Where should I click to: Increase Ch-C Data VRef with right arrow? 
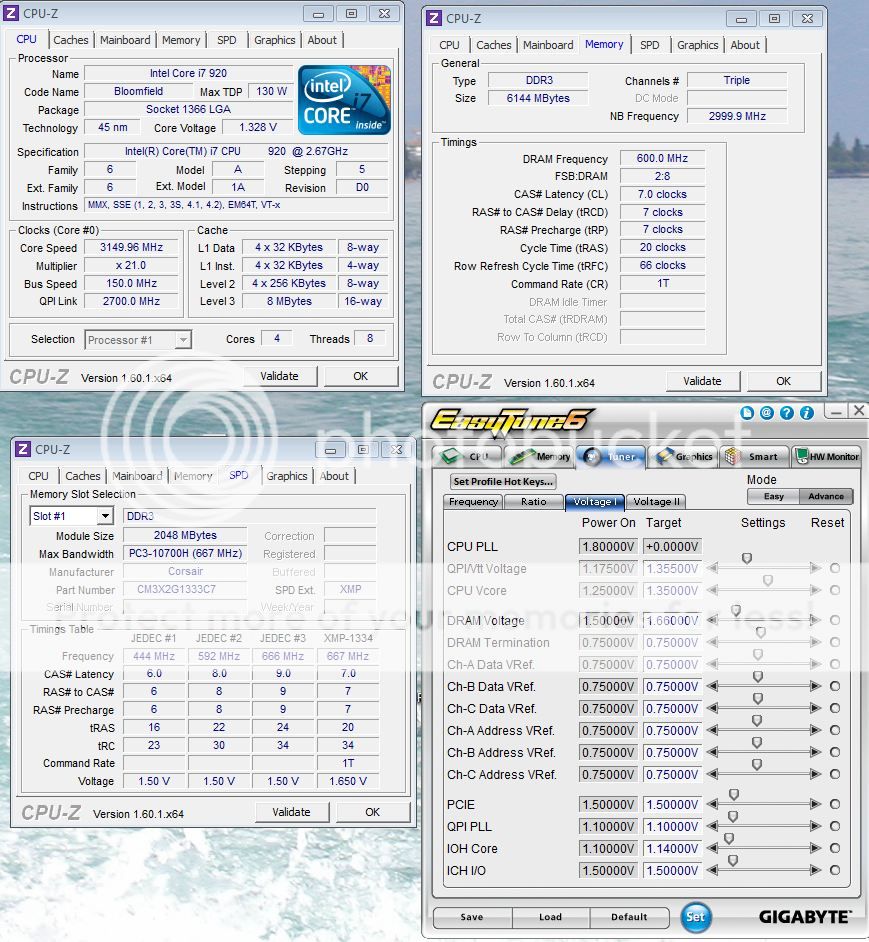pyautogui.click(x=815, y=708)
